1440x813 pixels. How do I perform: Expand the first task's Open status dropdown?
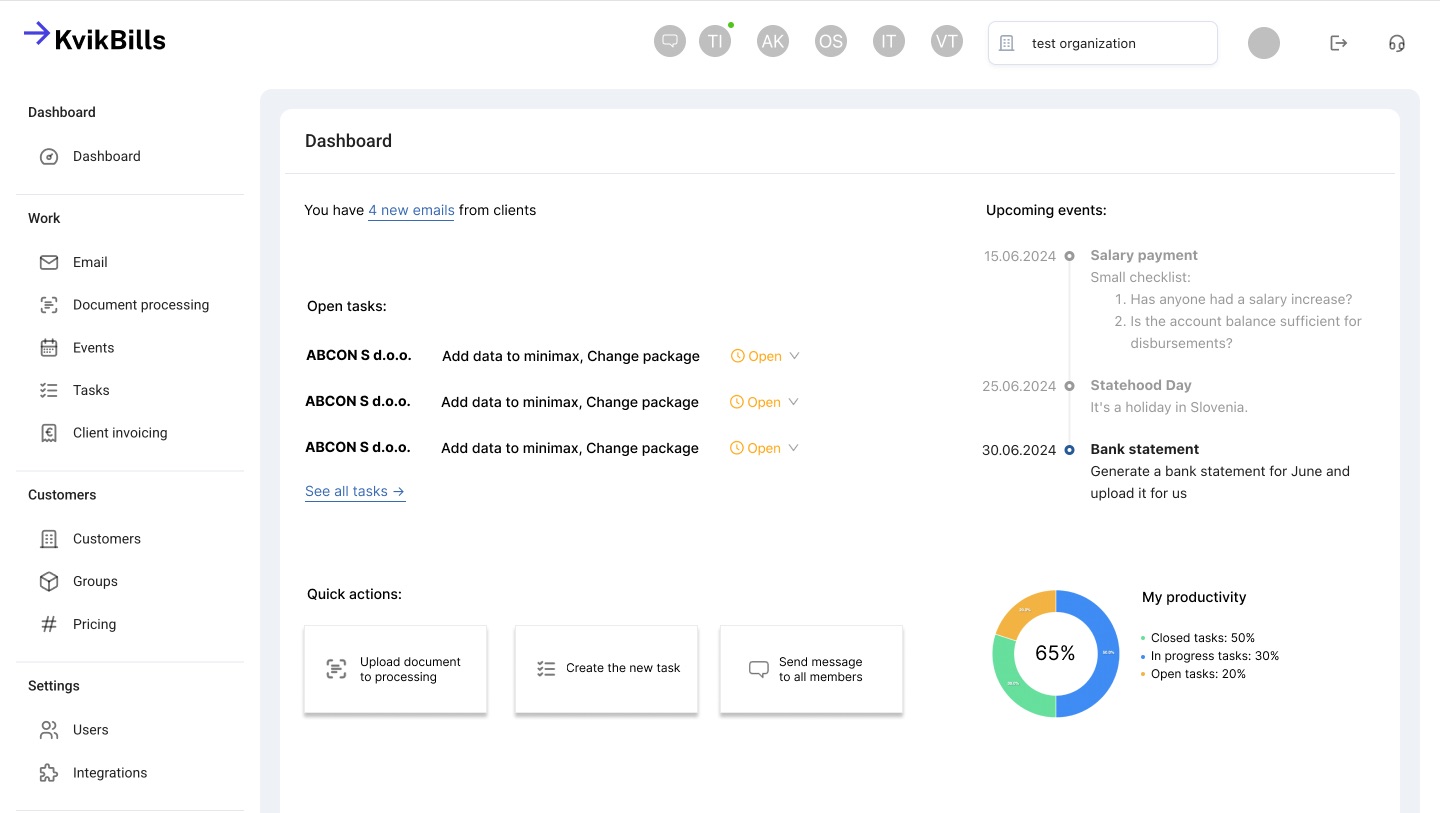click(765, 356)
